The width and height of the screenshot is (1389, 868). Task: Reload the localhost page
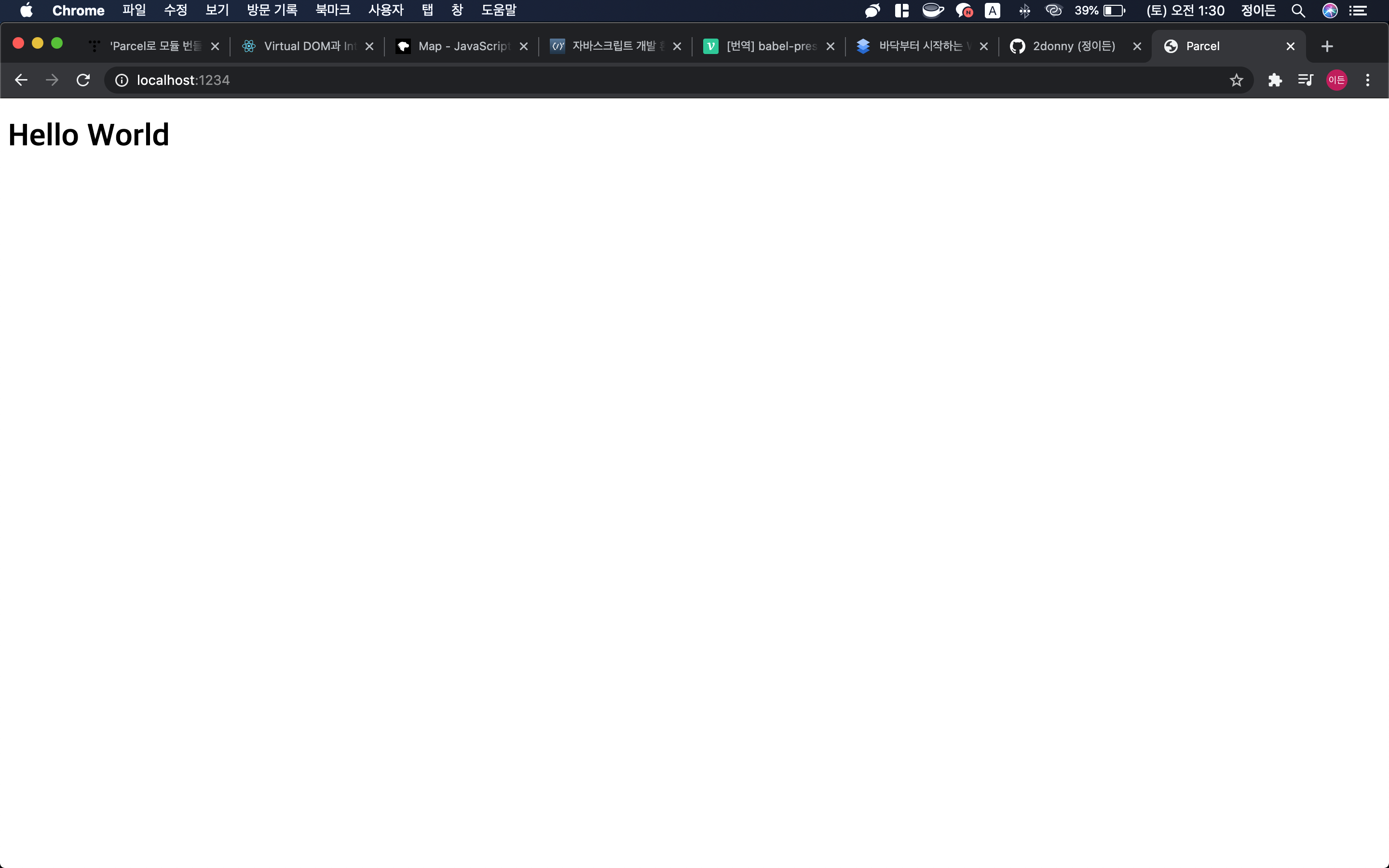pyautogui.click(x=83, y=81)
